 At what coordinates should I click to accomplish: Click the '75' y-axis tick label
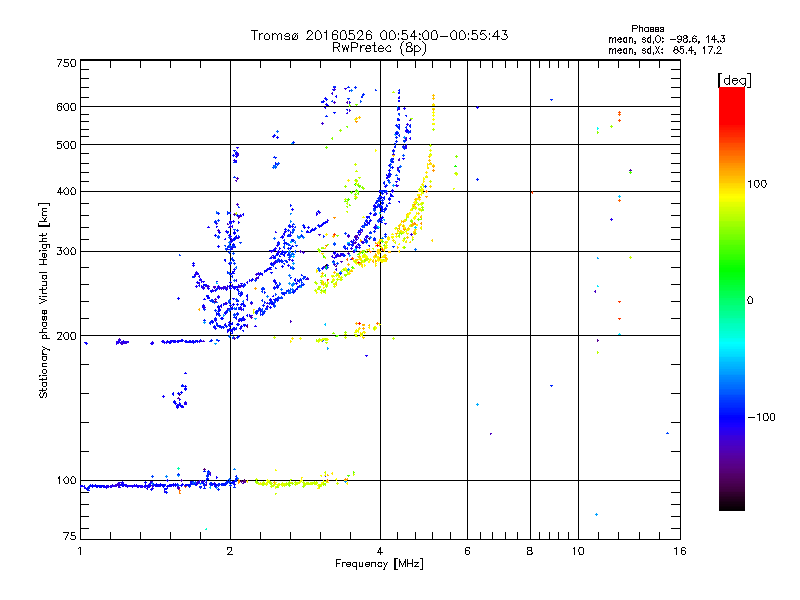(x=70, y=536)
